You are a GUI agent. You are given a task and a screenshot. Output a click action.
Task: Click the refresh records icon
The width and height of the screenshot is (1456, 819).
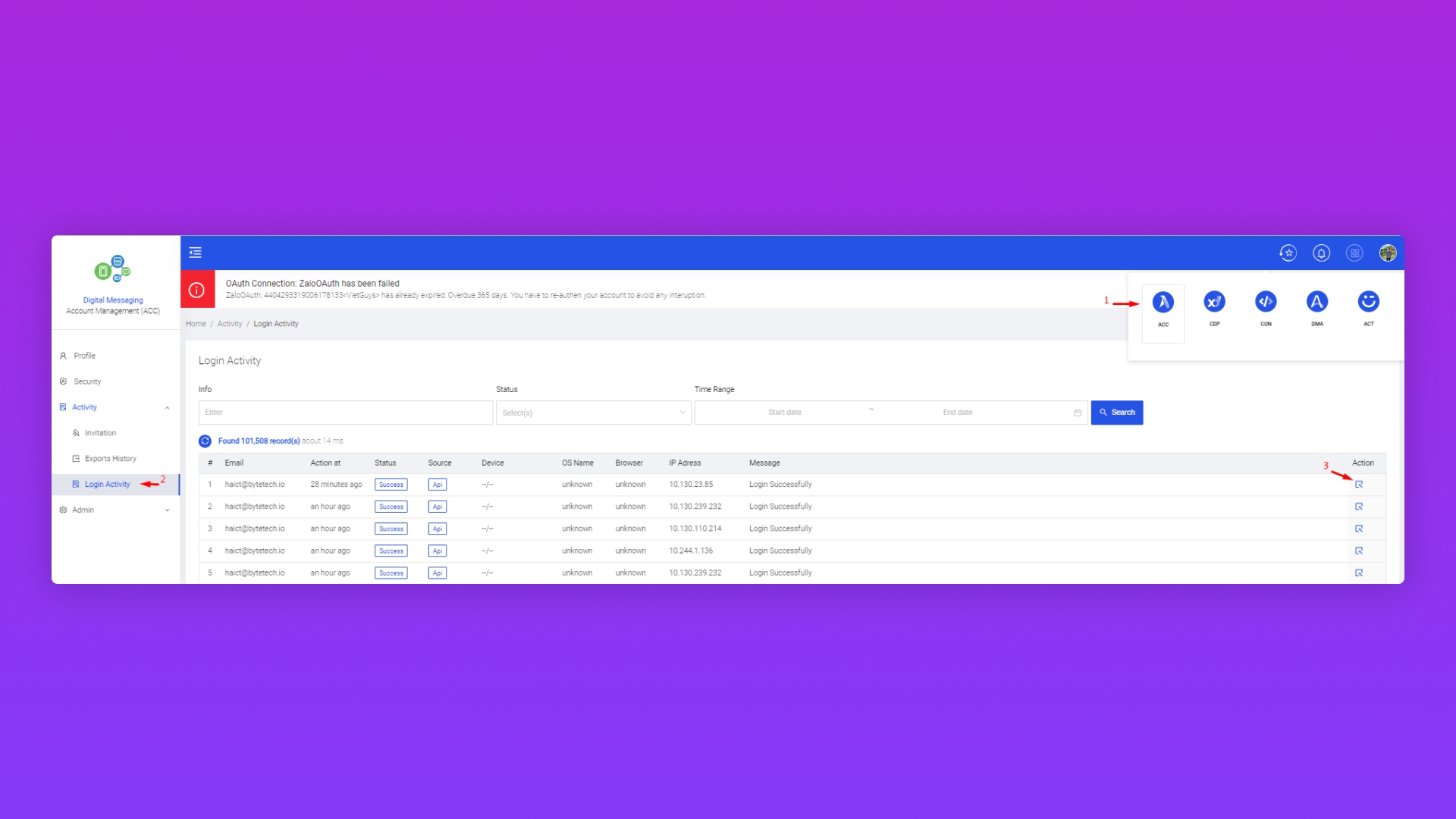coord(205,441)
